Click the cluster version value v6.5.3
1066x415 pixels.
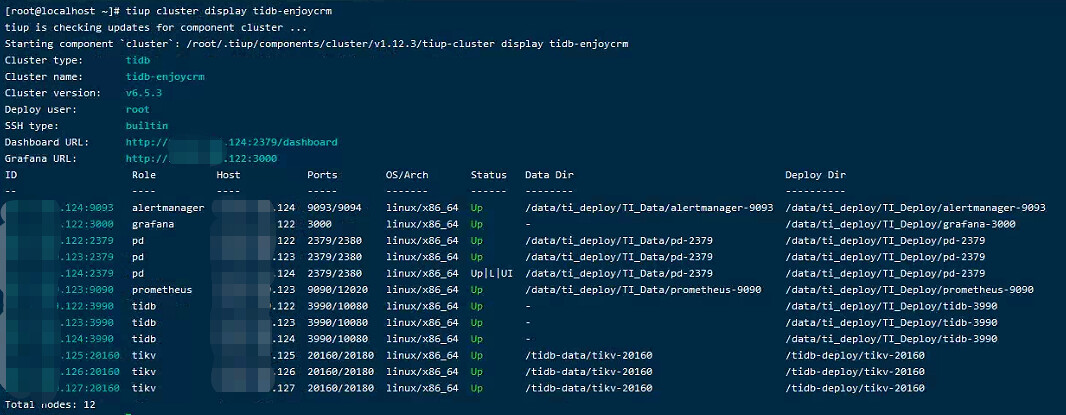(x=144, y=92)
